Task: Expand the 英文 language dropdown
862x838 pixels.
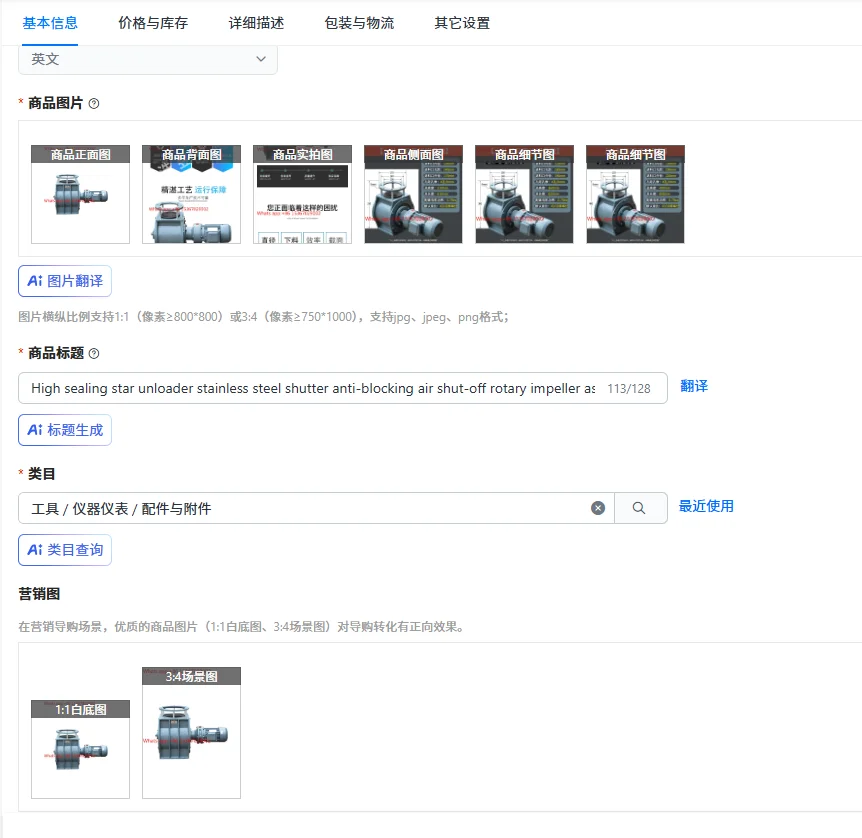Action: click(x=148, y=59)
